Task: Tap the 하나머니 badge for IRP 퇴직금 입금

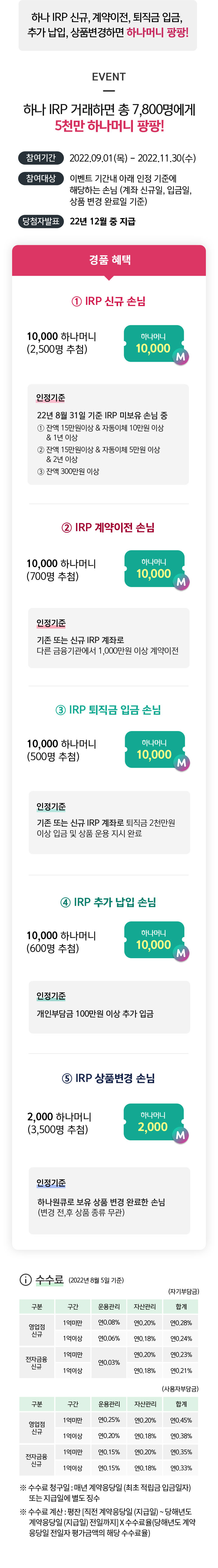Action: pos(155,750)
